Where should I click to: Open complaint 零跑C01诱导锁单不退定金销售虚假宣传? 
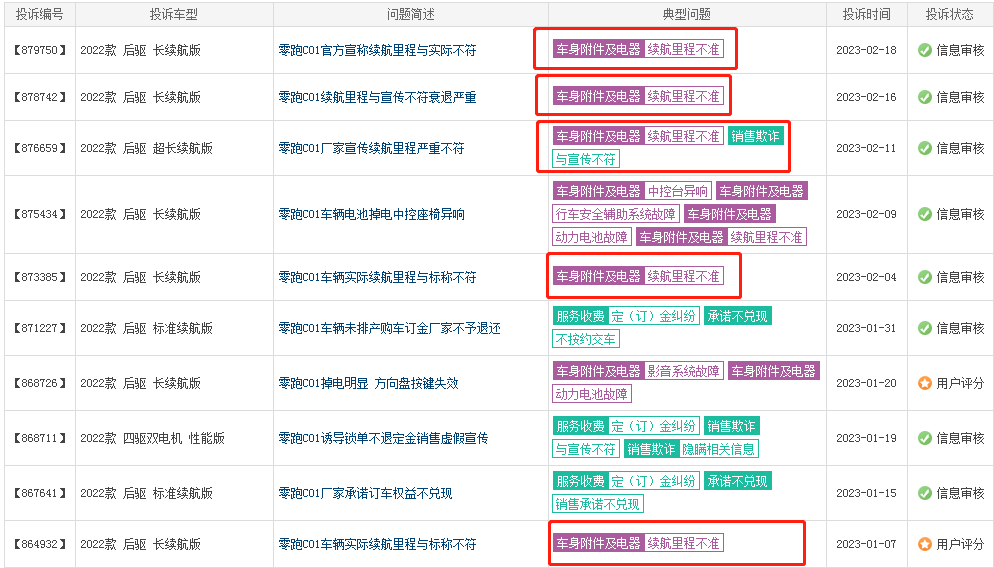tap(384, 438)
